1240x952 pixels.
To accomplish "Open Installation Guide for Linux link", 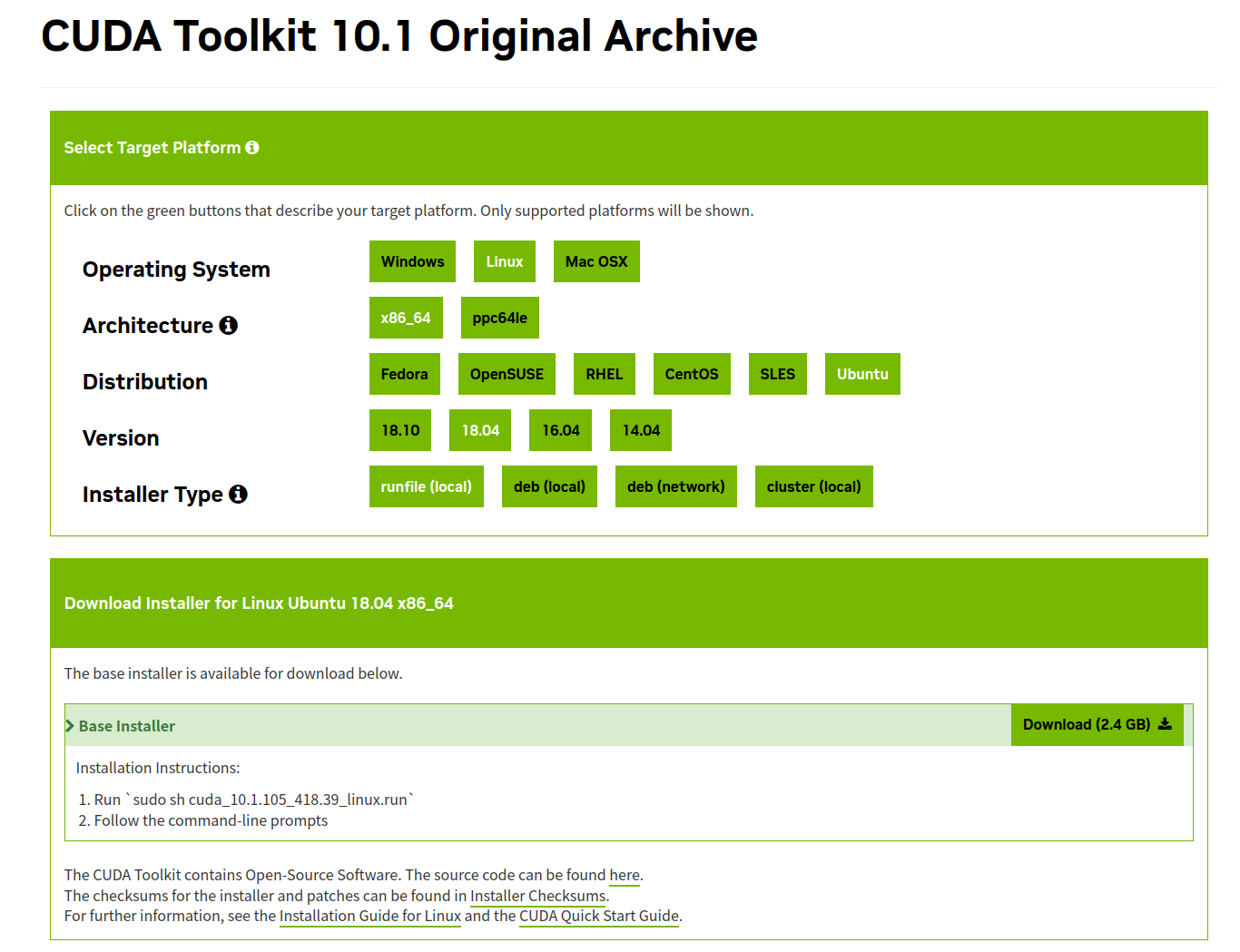I will [x=370, y=916].
